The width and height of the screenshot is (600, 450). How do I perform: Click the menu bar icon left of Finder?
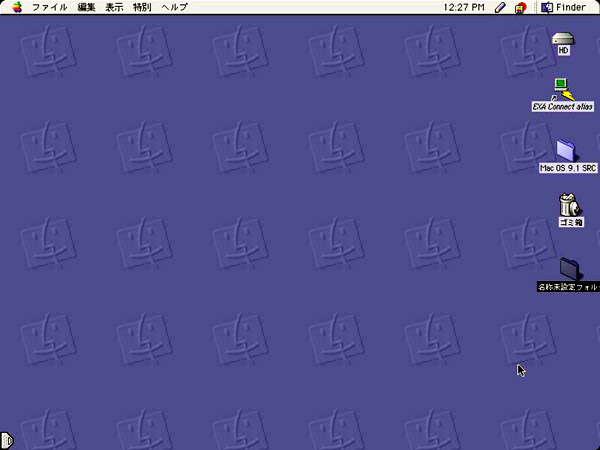520,7
